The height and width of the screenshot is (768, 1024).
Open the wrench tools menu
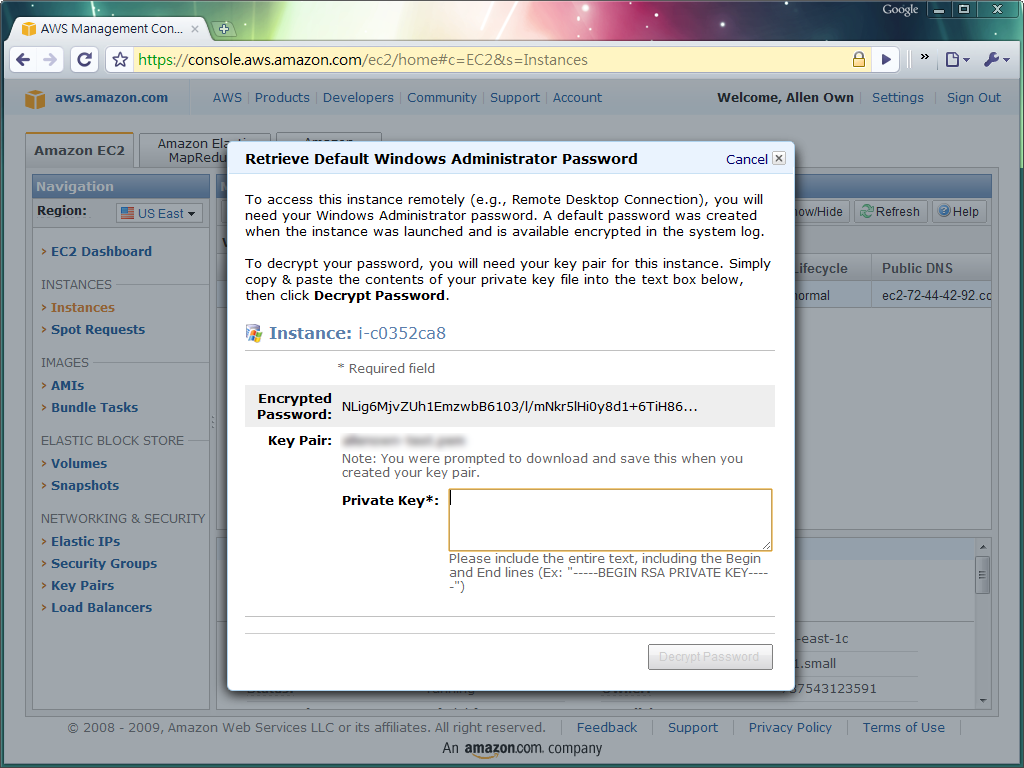click(997, 60)
